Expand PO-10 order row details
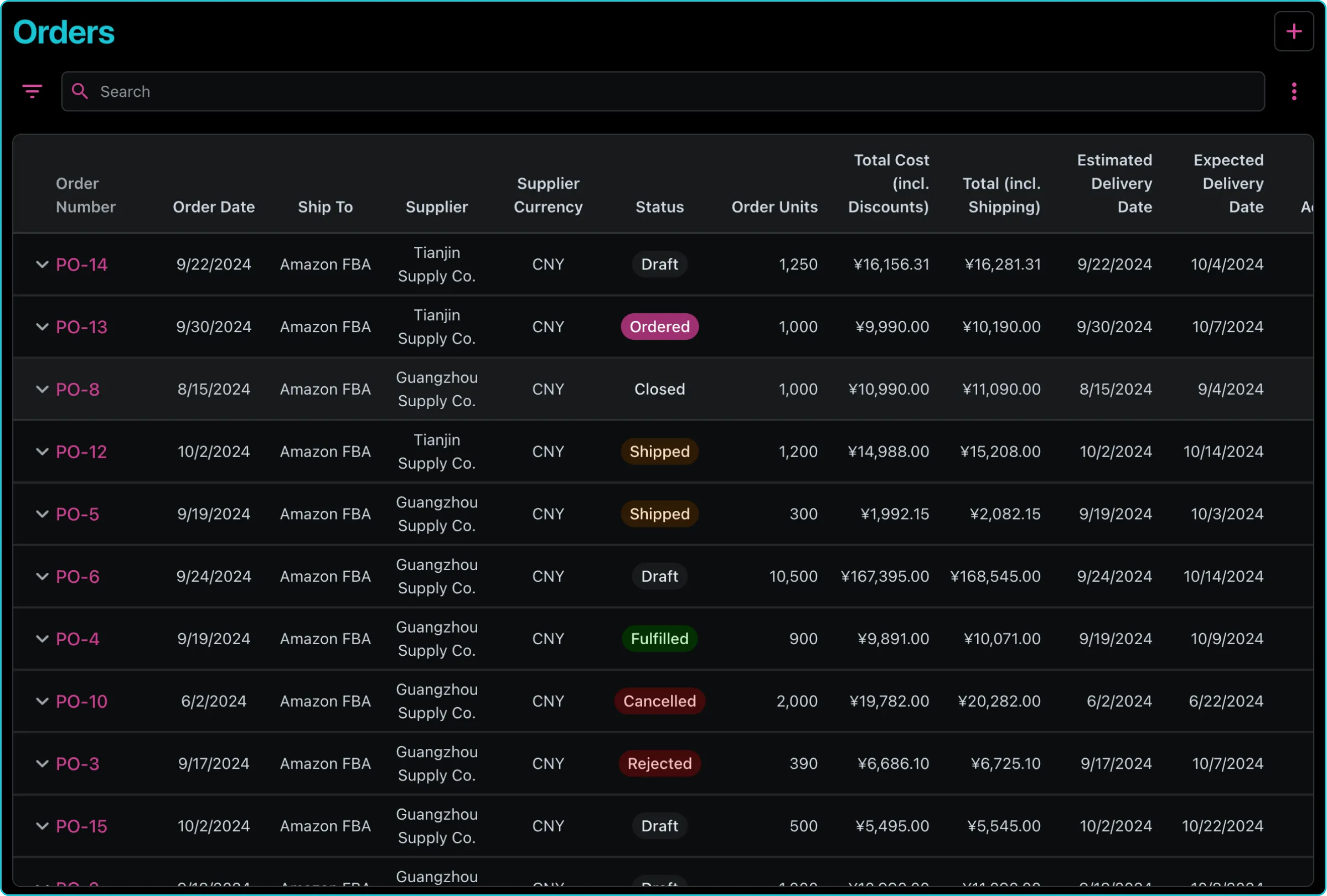Image resolution: width=1327 pixels, height=896 pixels. click(41, 700)
